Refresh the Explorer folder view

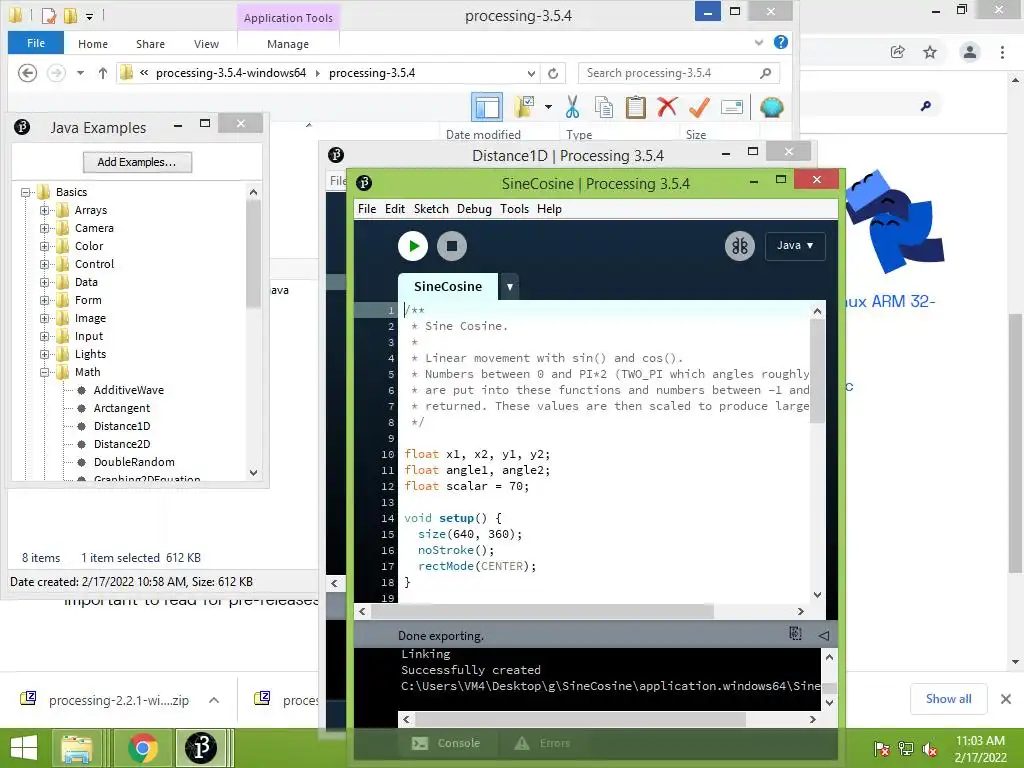pyautogui.click(x=553, y=73)
